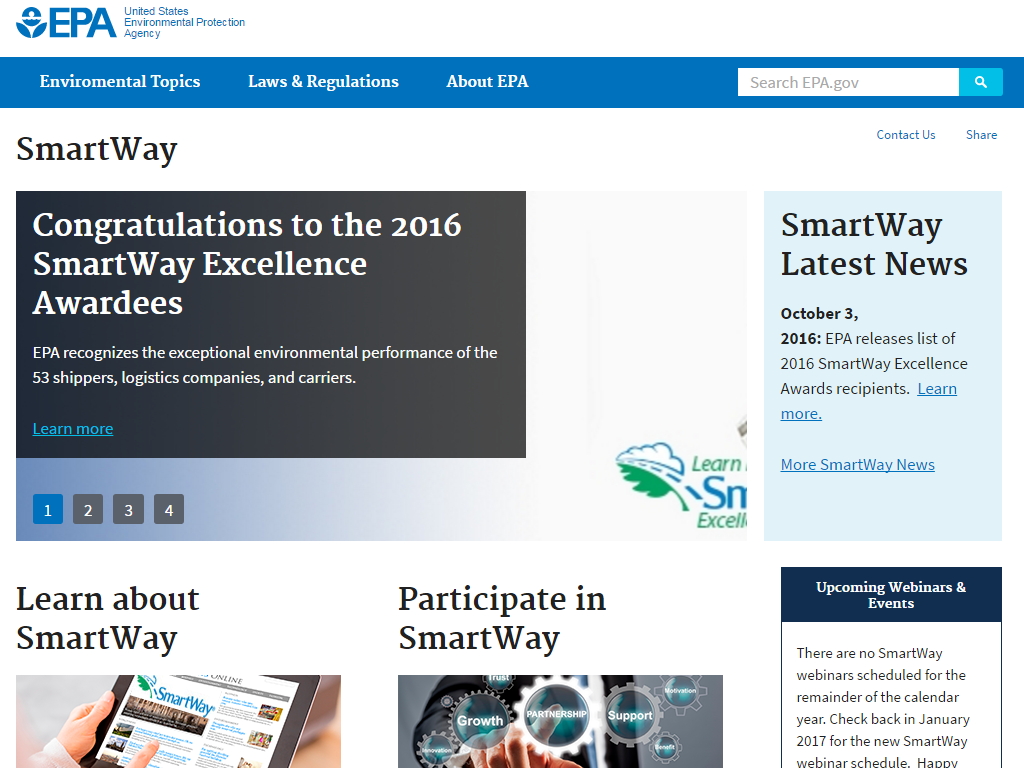The width and height of the screenshot is (1024, 768).
Task: Click the Learn about SmartWay heading
Action: click(108, 618)
